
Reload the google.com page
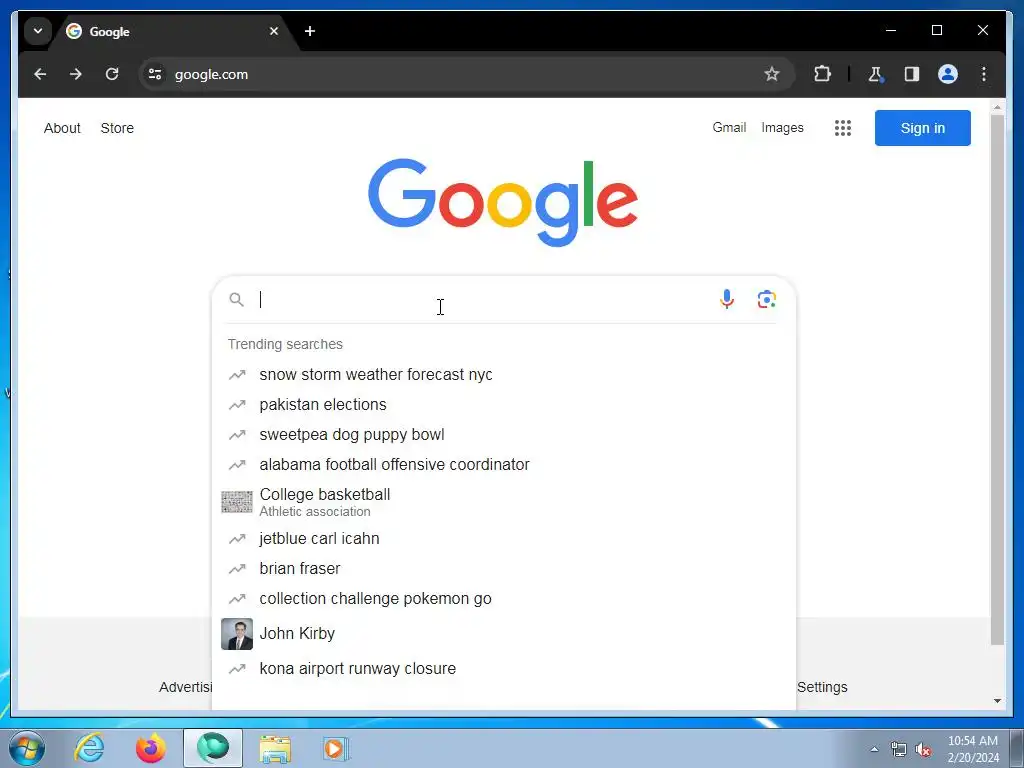click(112, 74)
